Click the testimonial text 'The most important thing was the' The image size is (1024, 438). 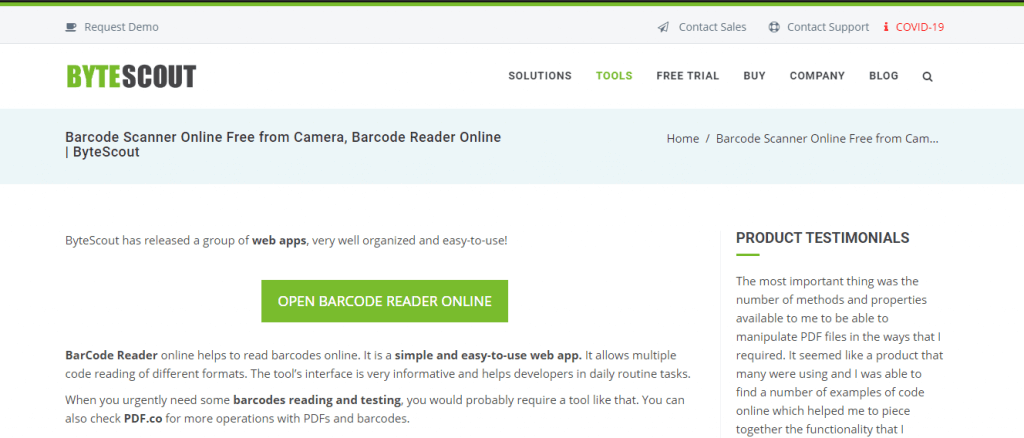827,281
